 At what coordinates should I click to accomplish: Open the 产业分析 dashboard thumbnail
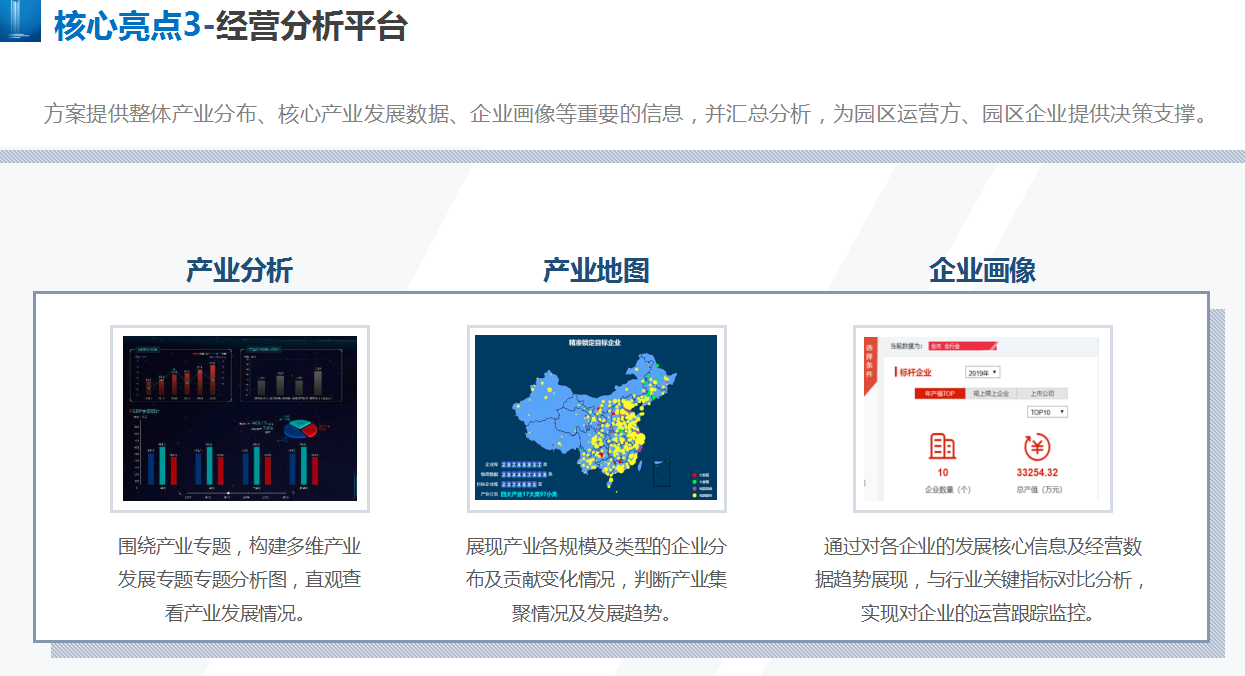pos(240,418)
